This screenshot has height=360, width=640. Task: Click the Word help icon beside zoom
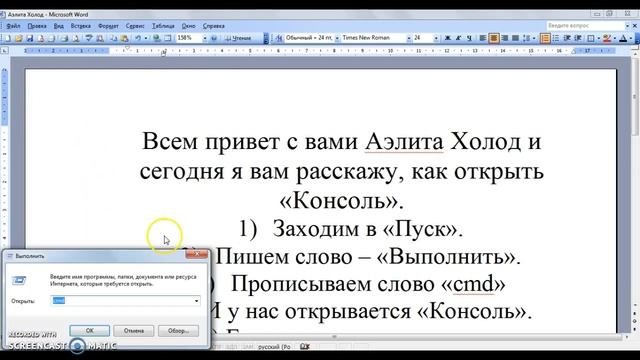213,38
